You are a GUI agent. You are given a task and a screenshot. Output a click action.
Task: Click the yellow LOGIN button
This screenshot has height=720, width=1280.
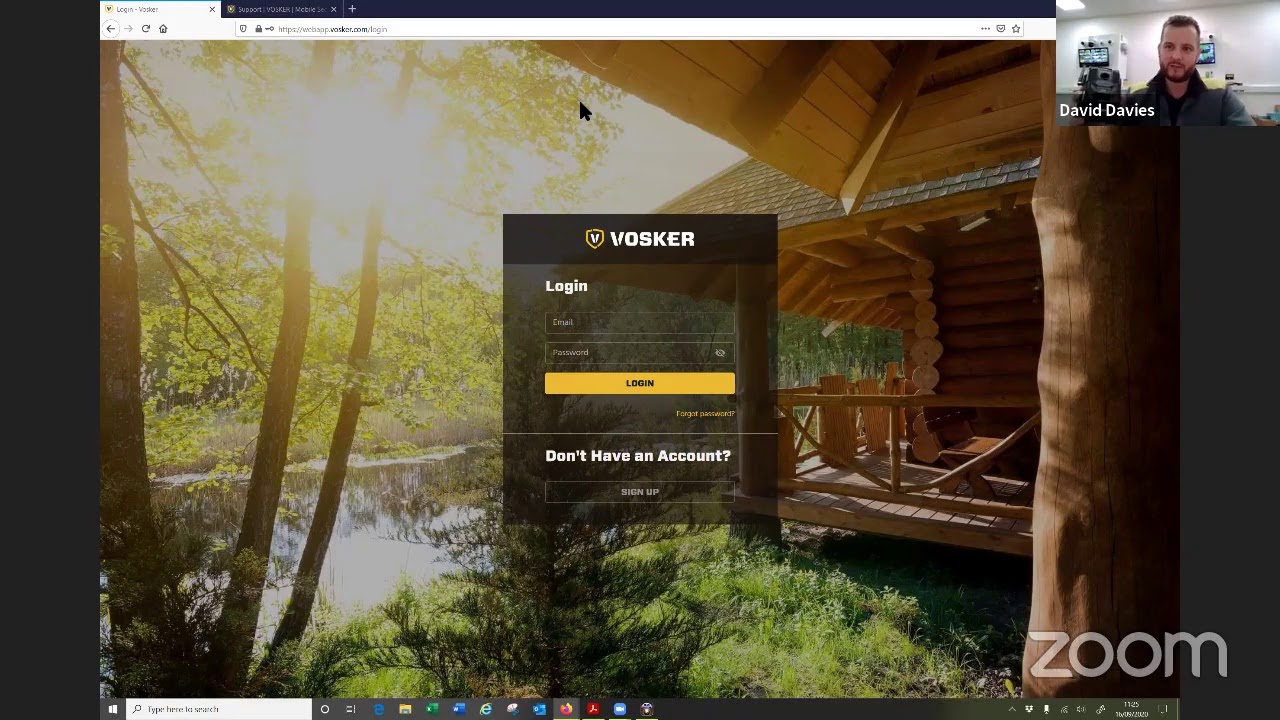point(640,383)
